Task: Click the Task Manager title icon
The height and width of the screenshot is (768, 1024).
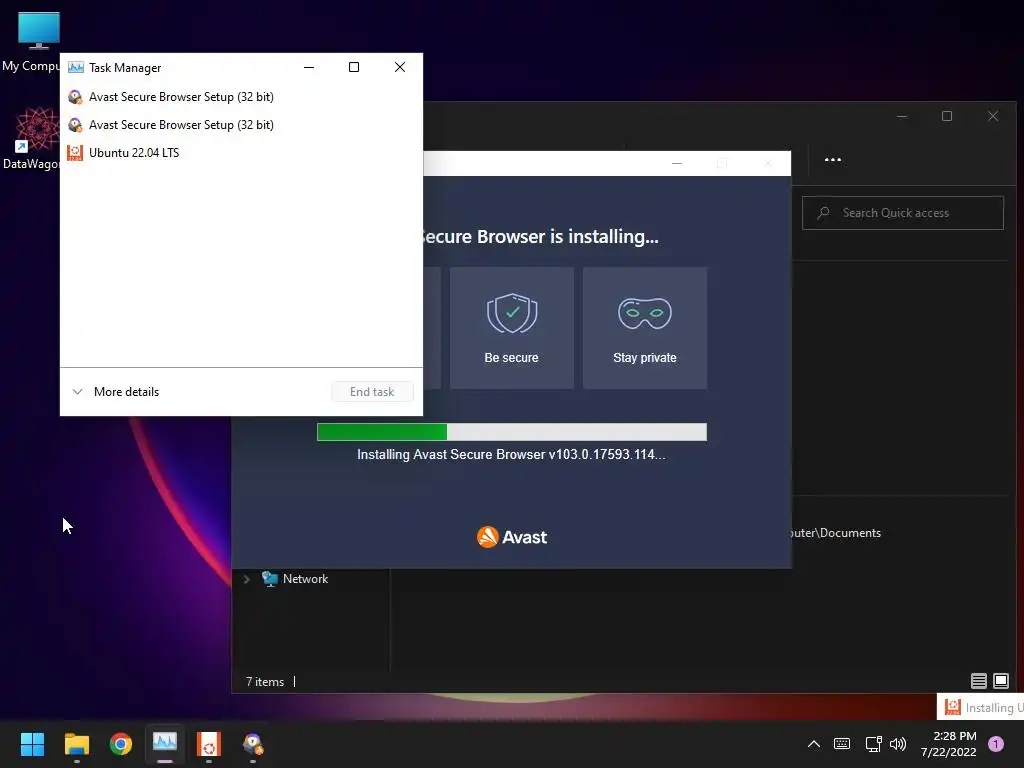Action: tap(76, 67)
